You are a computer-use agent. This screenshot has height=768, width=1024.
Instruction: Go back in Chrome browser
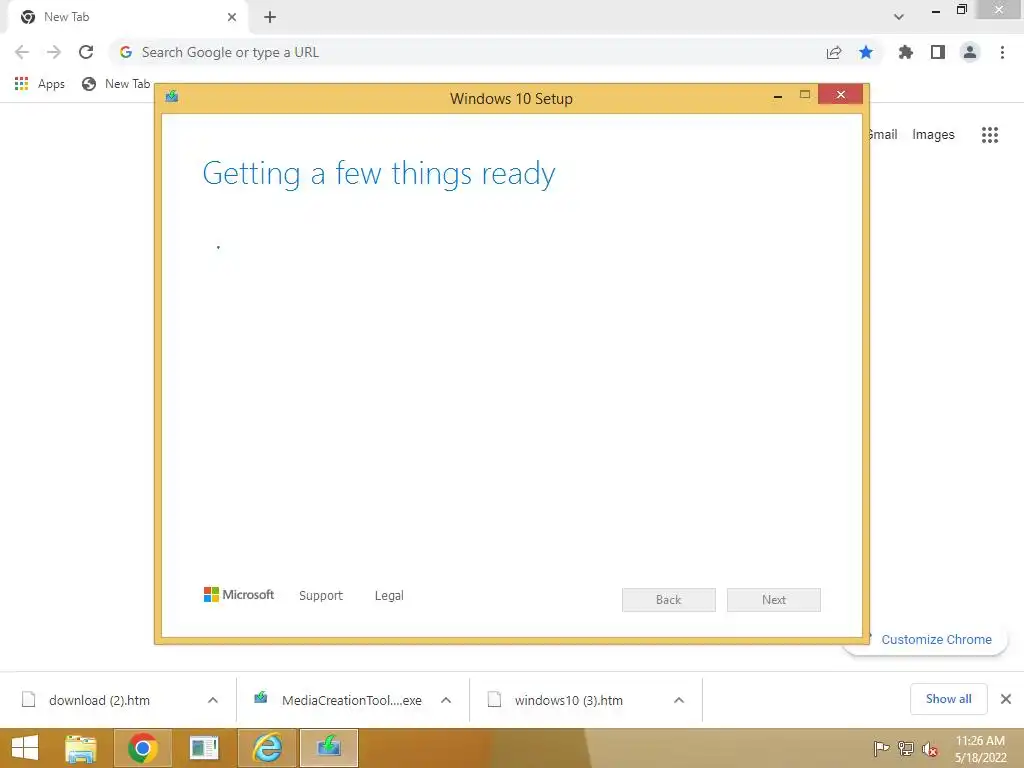pyautogui.click(x=22, y=52)
